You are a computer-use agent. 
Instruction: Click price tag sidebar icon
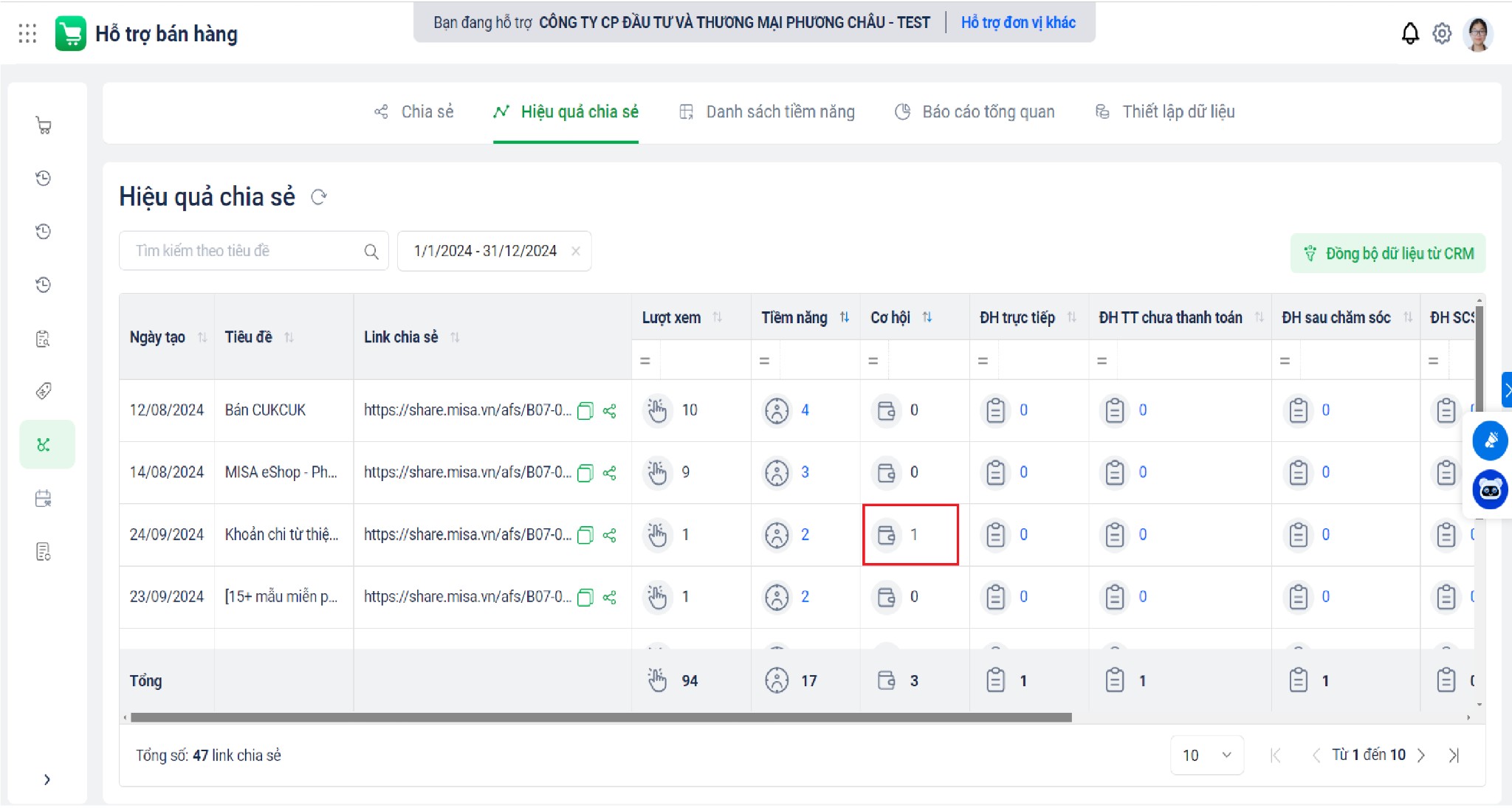point(44,391)
